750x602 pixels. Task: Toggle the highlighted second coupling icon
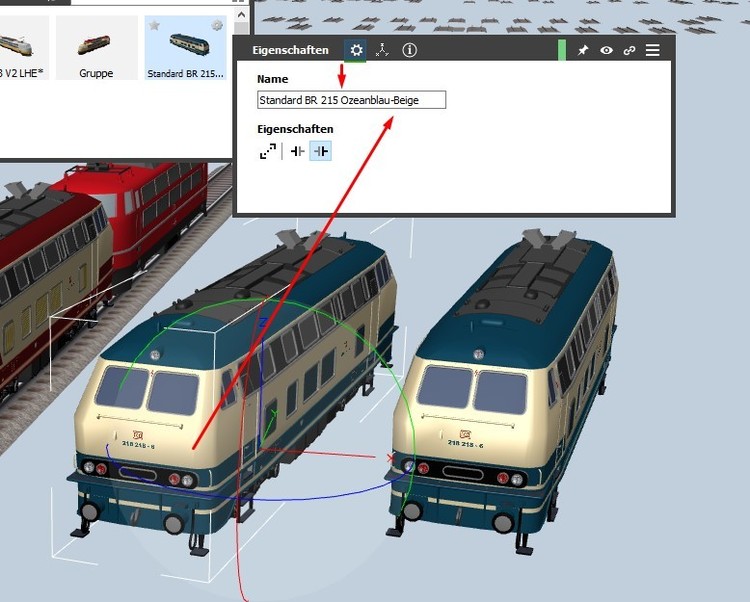point(320,152)
